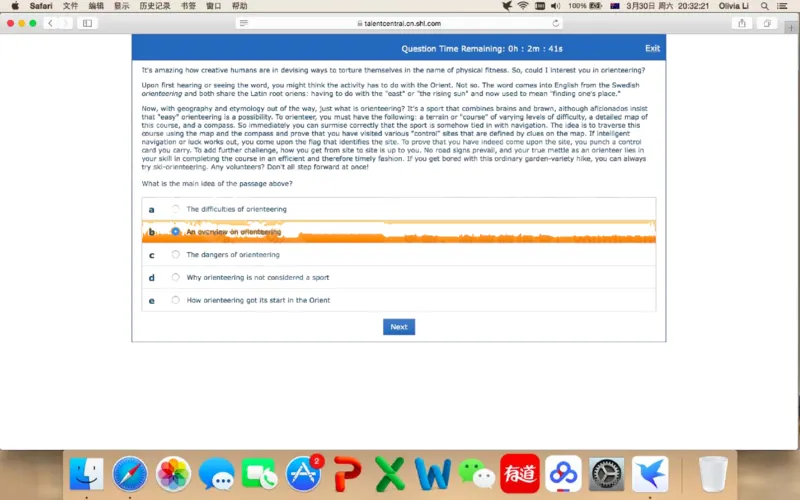Open Finder in the dock
800x500 pixels.
point(87,473)
